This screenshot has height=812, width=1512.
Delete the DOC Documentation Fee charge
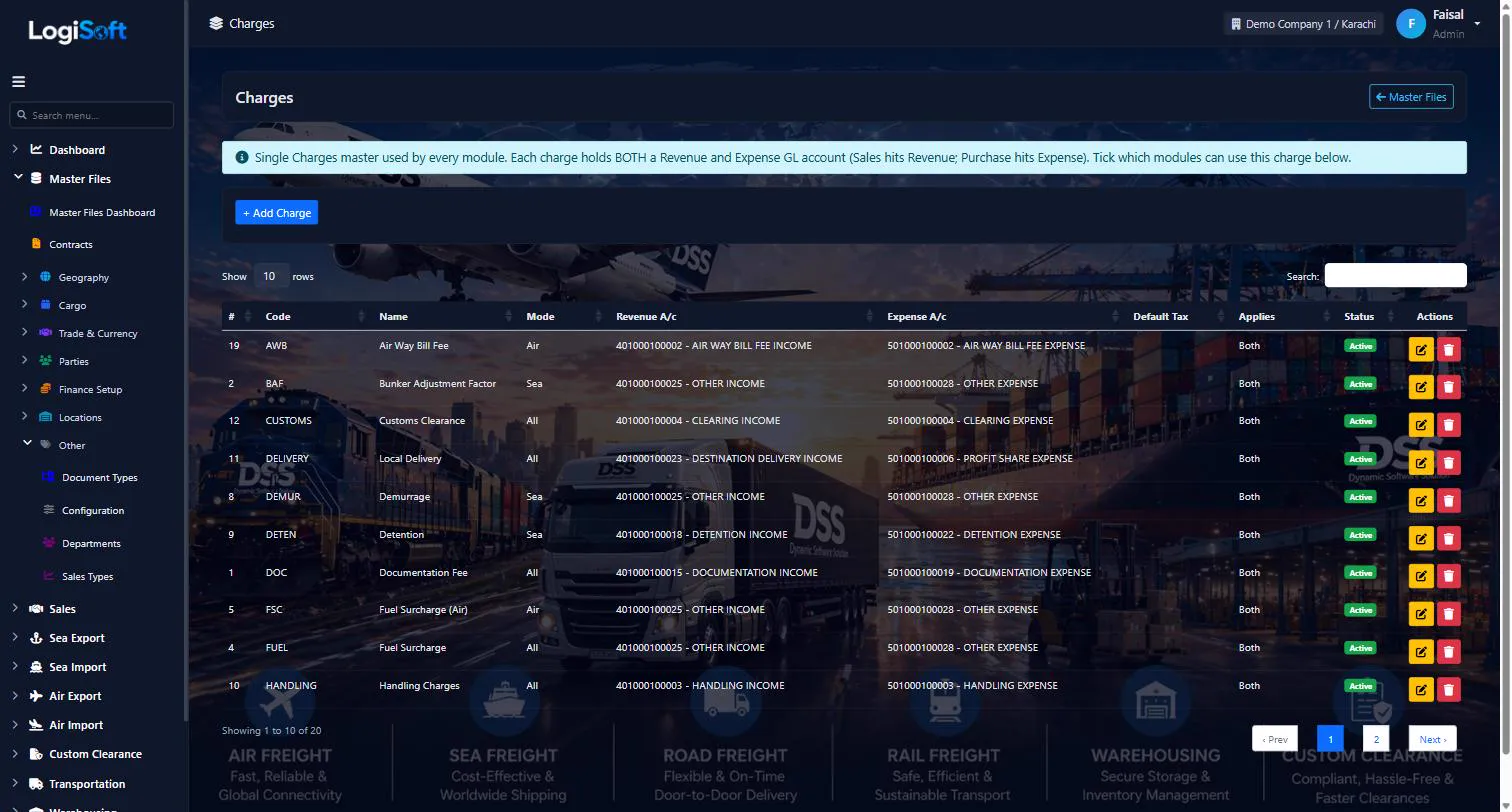[1448, 576]
